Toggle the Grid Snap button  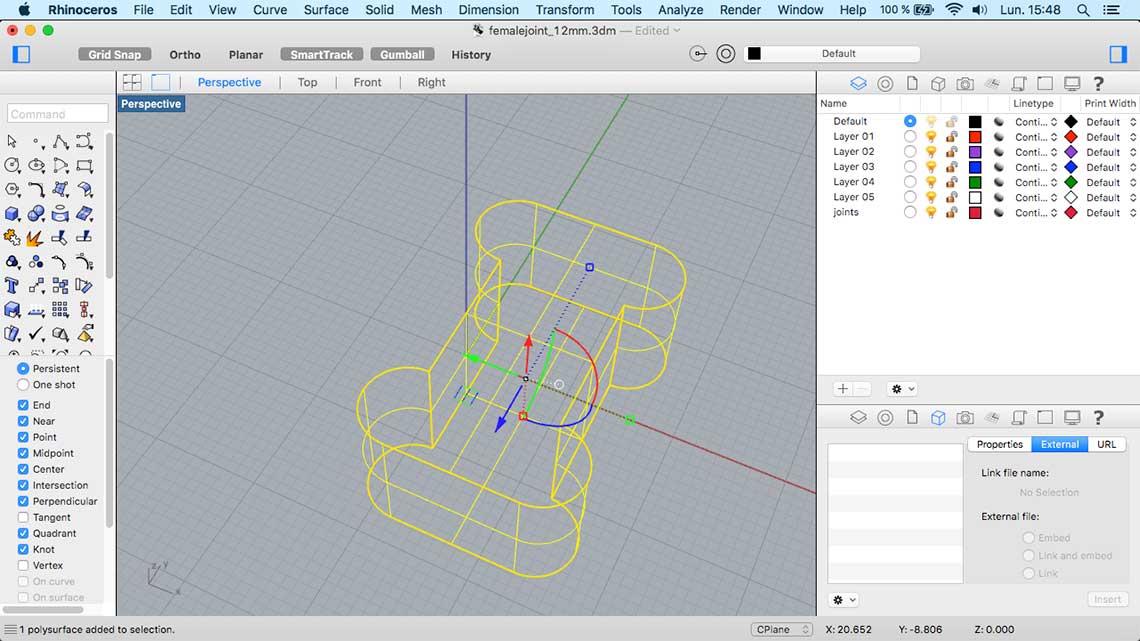pyautogui.click(x=115, y=55)
